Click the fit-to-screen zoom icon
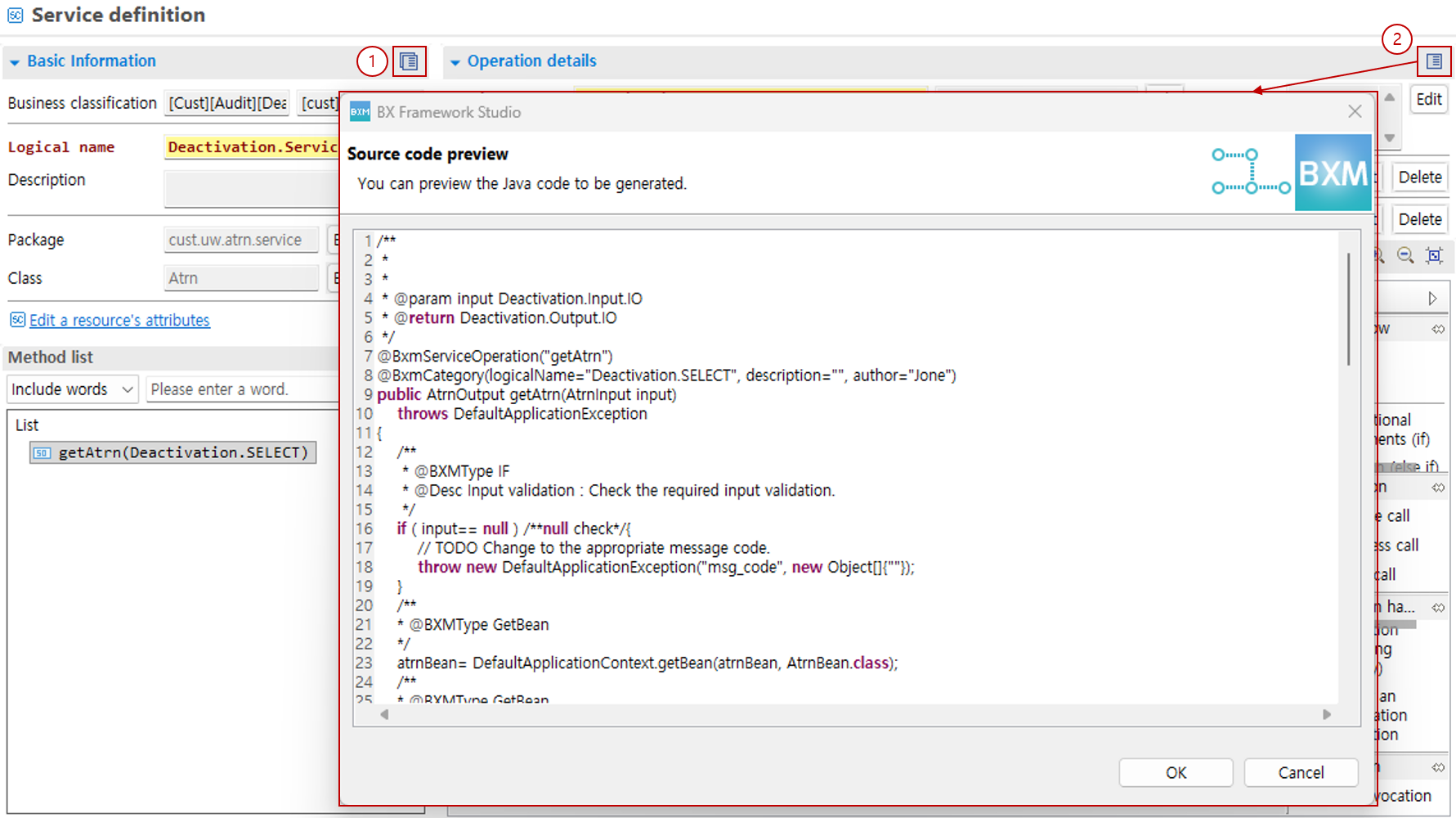Screen dimensions: 1456x818 (1434, 255)
